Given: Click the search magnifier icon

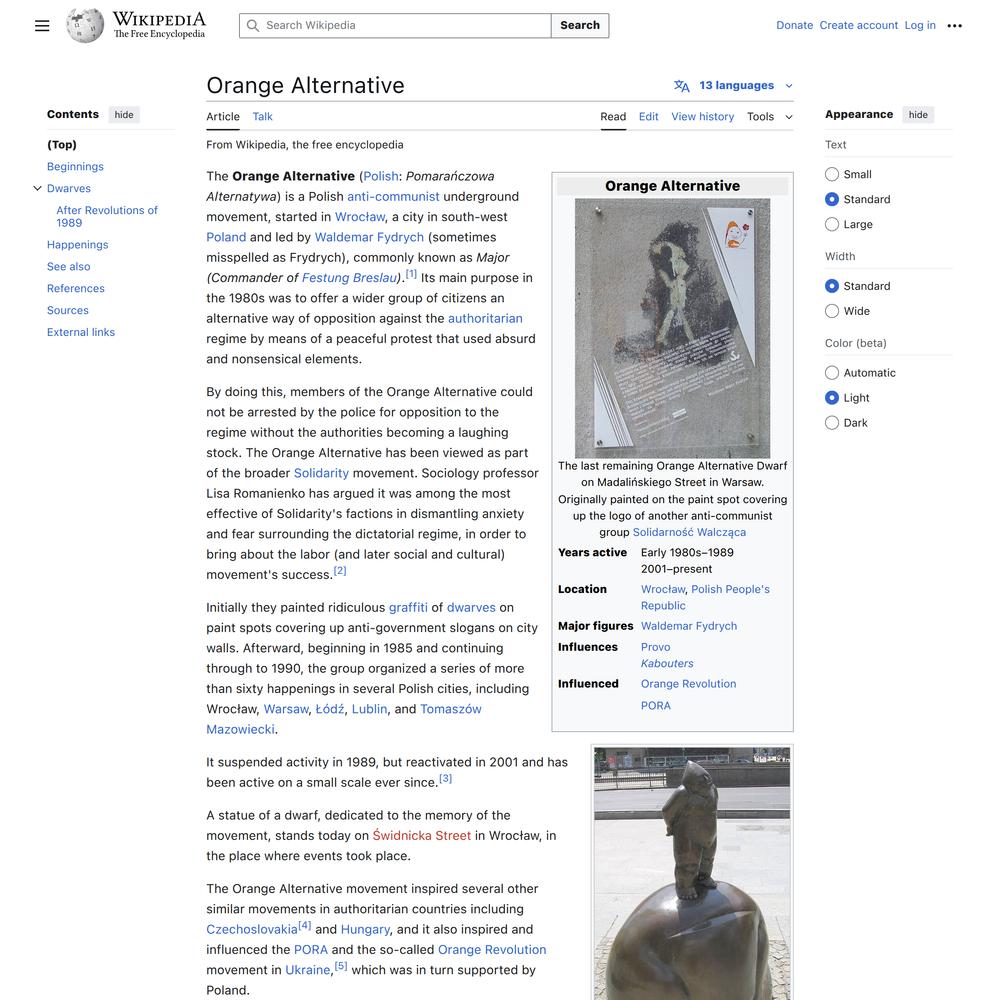Looking at the screenshot, I should (x=253, y=26).
